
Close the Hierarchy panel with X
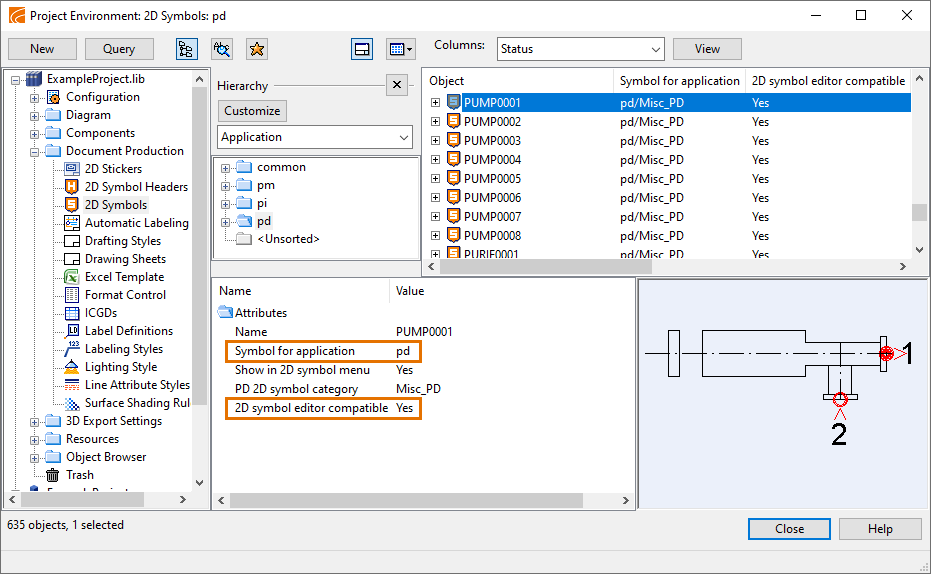click(x=396, y=85)
